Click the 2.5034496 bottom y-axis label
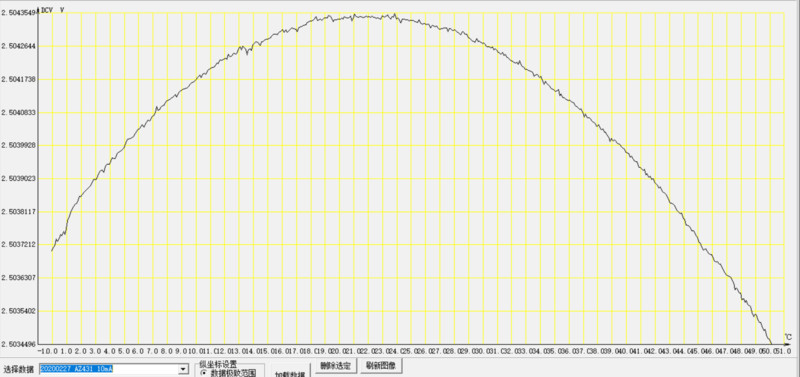This screenshot has height=377, width=800. tap(18, 344)
